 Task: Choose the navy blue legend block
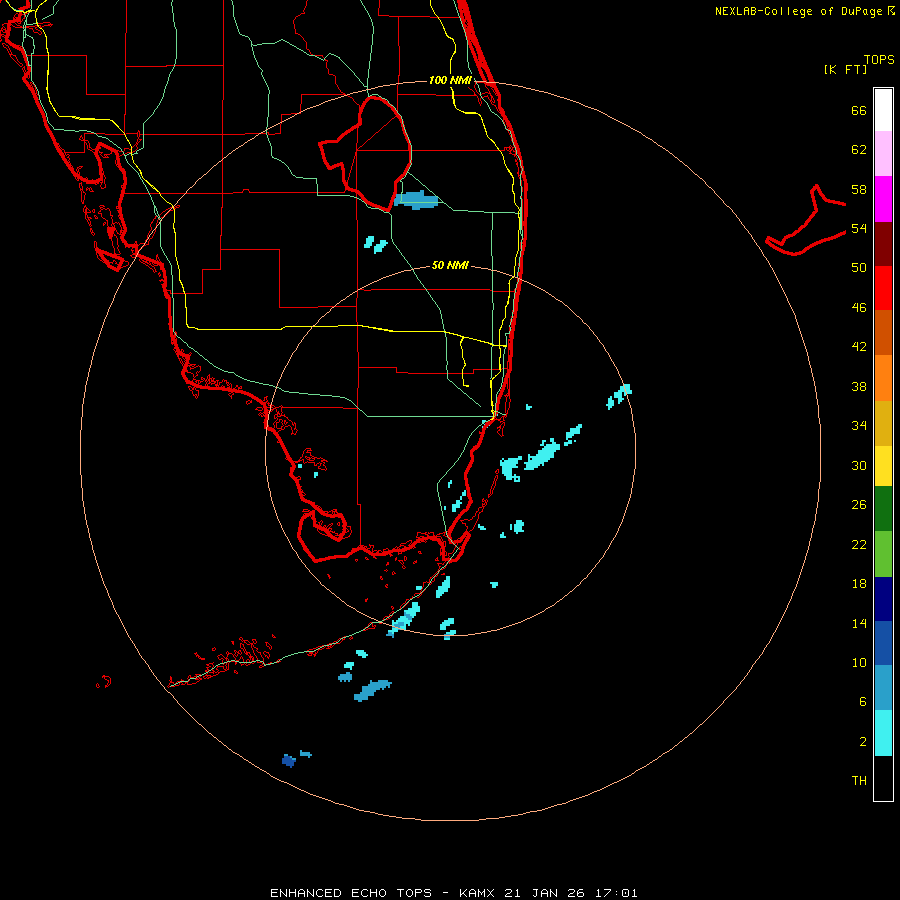click(x=883, y=599)
